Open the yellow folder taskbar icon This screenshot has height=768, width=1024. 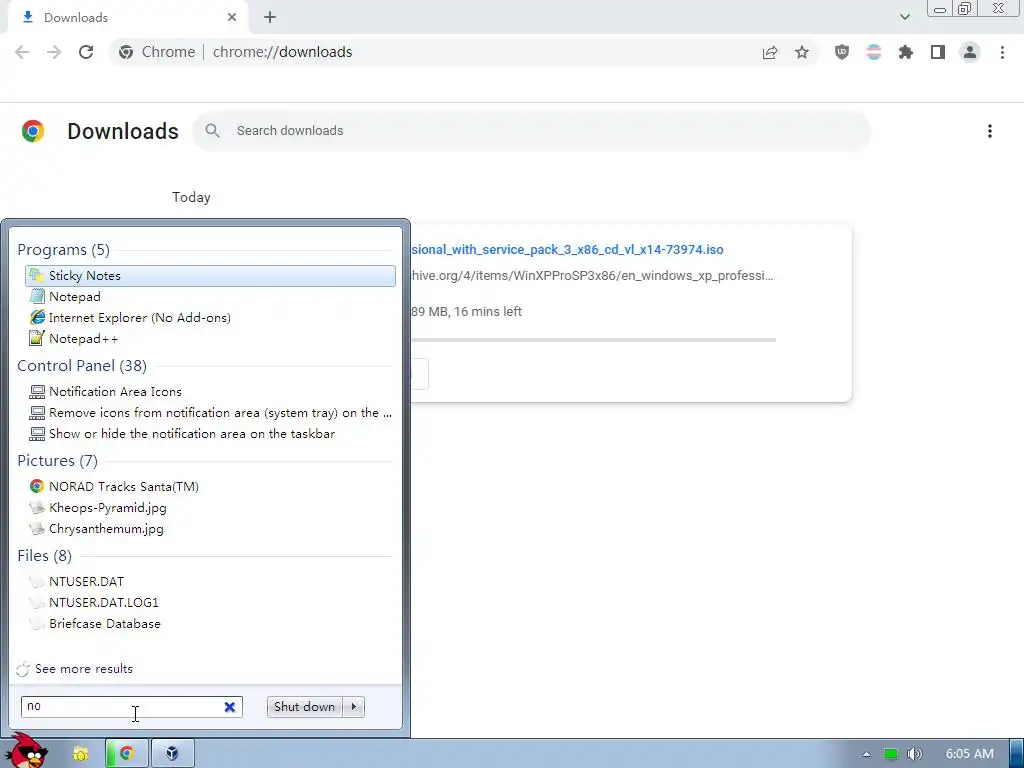[80, 754]
